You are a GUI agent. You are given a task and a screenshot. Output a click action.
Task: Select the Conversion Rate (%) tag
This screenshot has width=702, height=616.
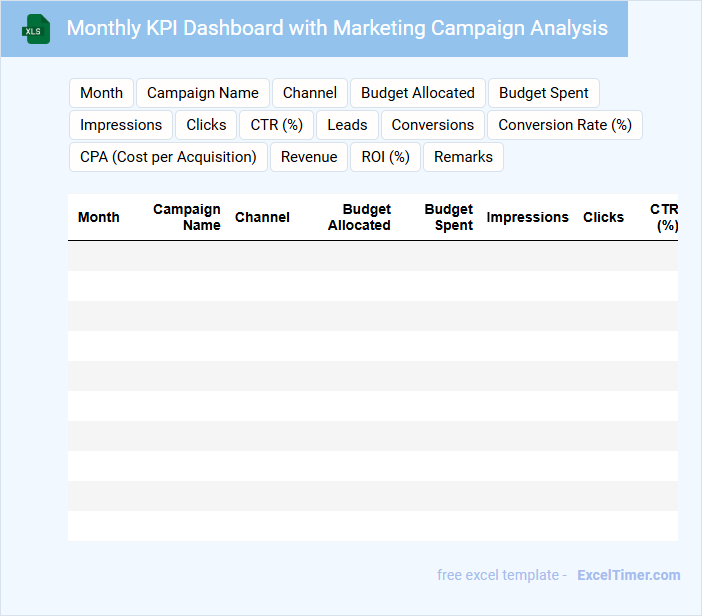point(565,125)
